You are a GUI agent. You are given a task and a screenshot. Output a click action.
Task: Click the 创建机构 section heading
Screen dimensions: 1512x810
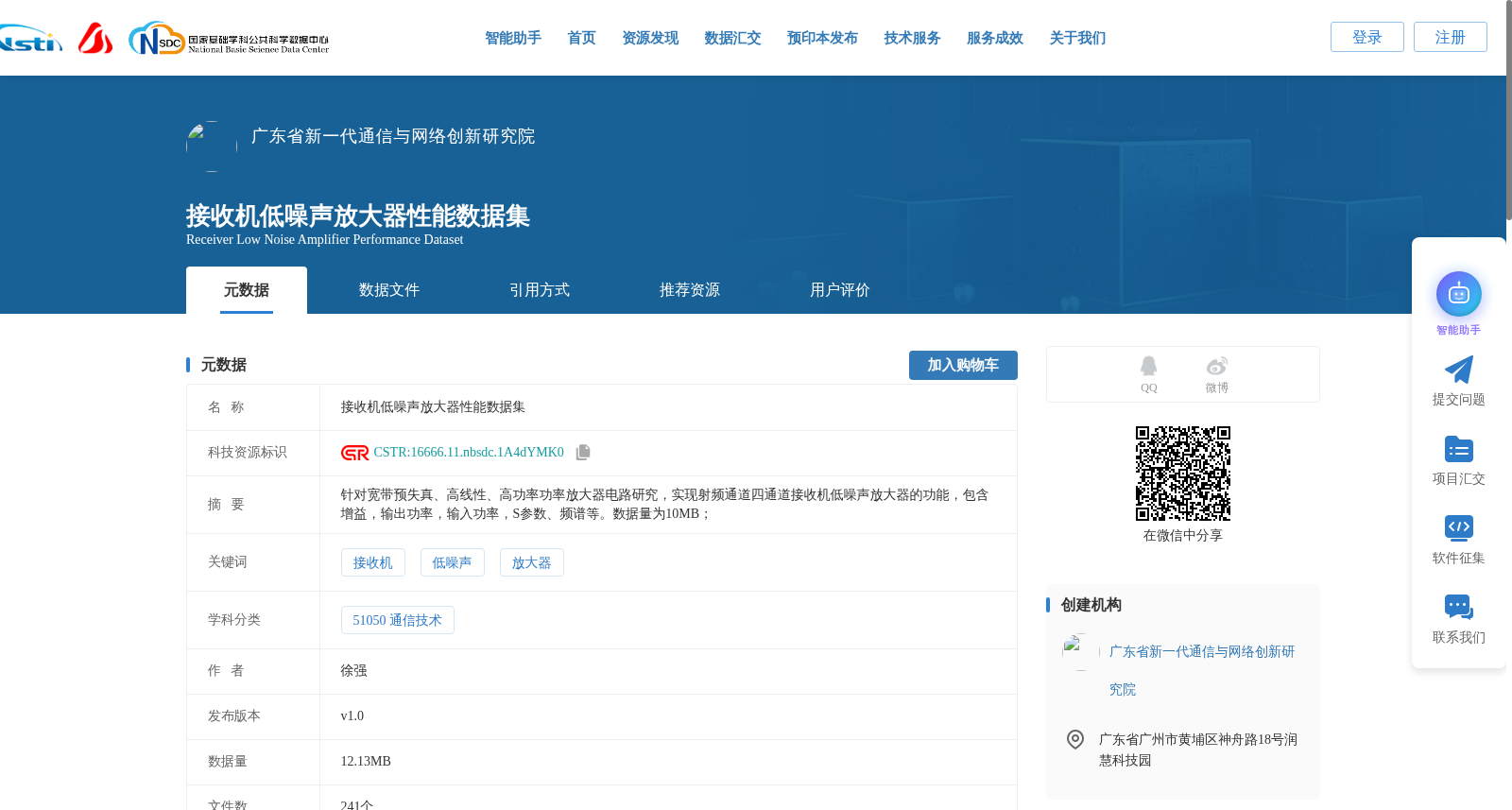(1091, 605)
